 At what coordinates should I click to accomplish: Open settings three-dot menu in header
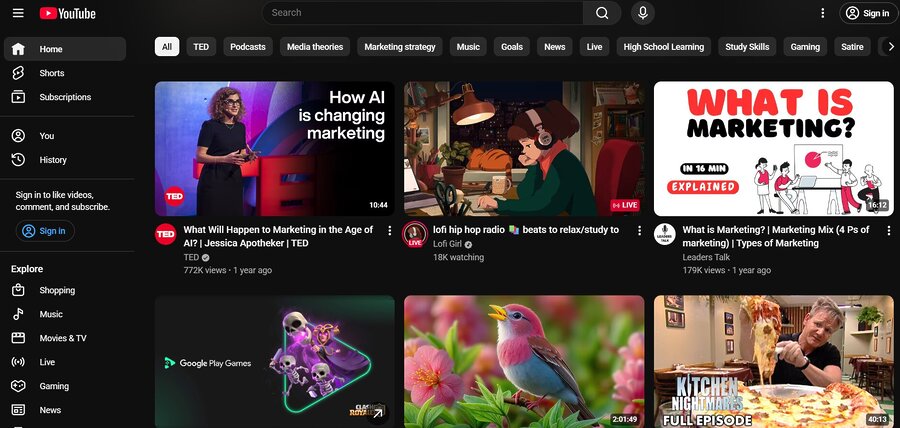tap(822, 13)
